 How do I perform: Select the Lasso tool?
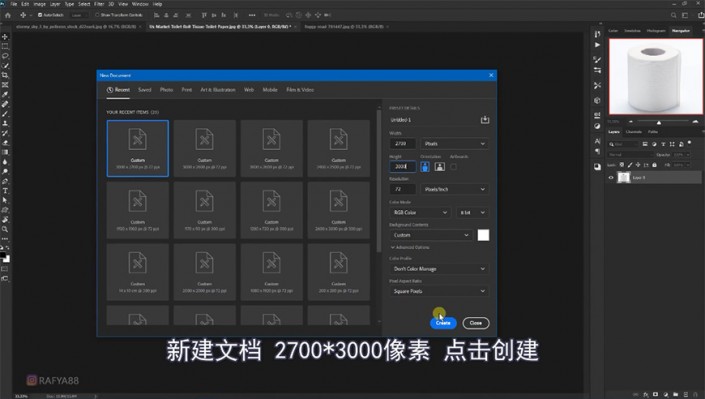pos(5,56)
